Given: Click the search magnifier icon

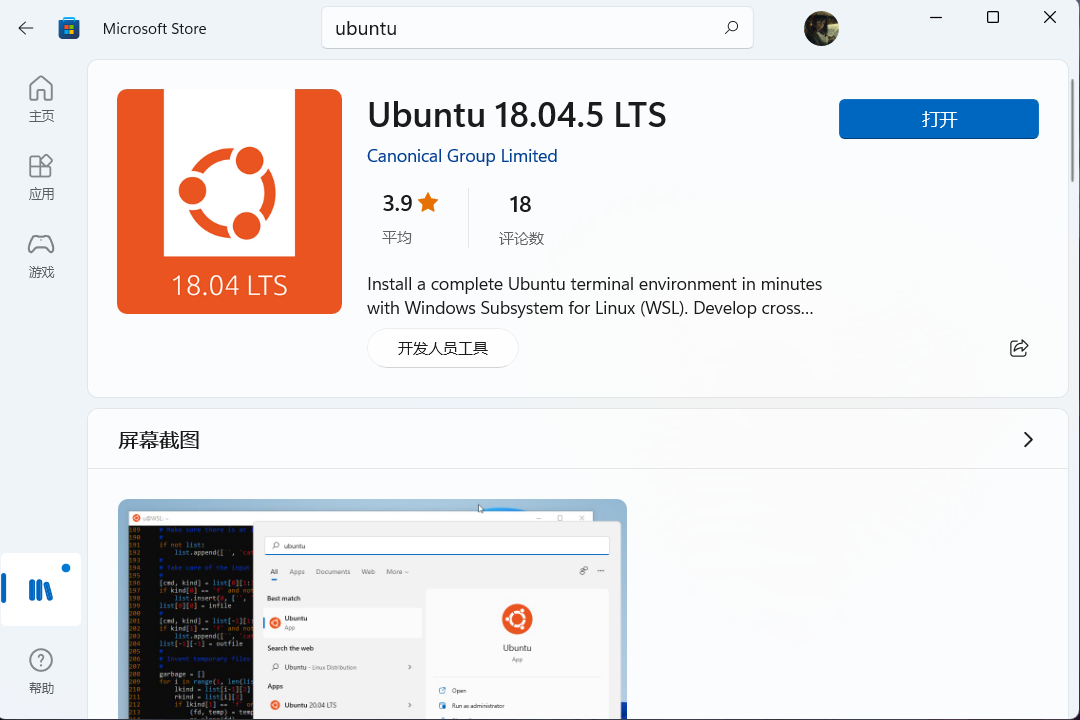Looking at the screenshot, I should coord(731,28).
